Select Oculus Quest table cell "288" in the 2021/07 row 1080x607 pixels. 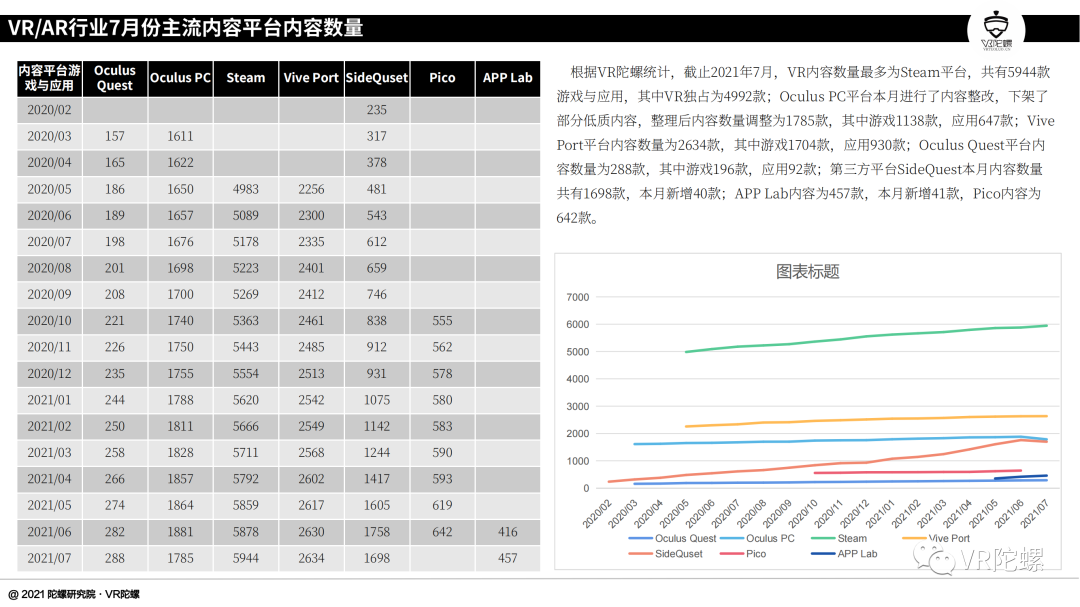click(115, 558)
